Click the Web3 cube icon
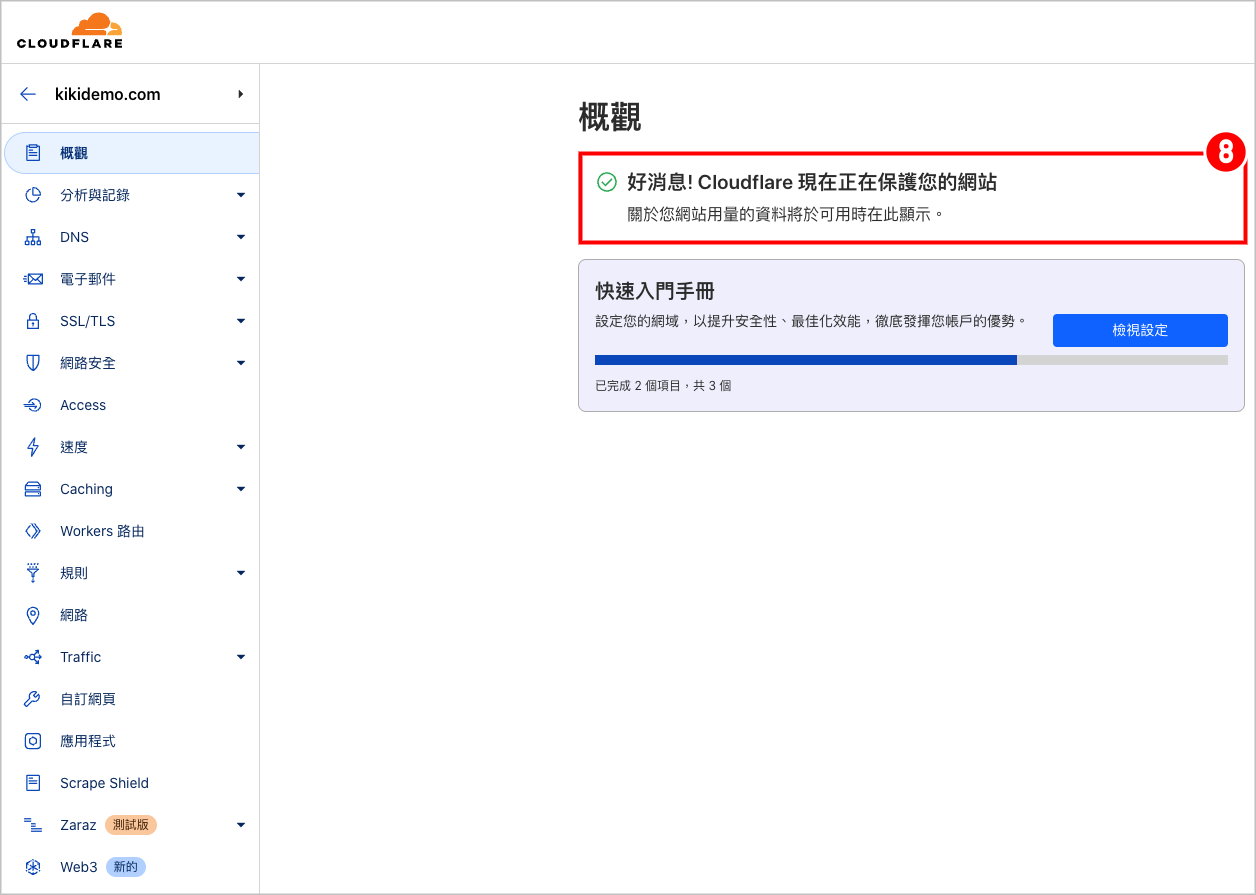Viewport: 1256px width, 895px height. click(x=33, y=867)
